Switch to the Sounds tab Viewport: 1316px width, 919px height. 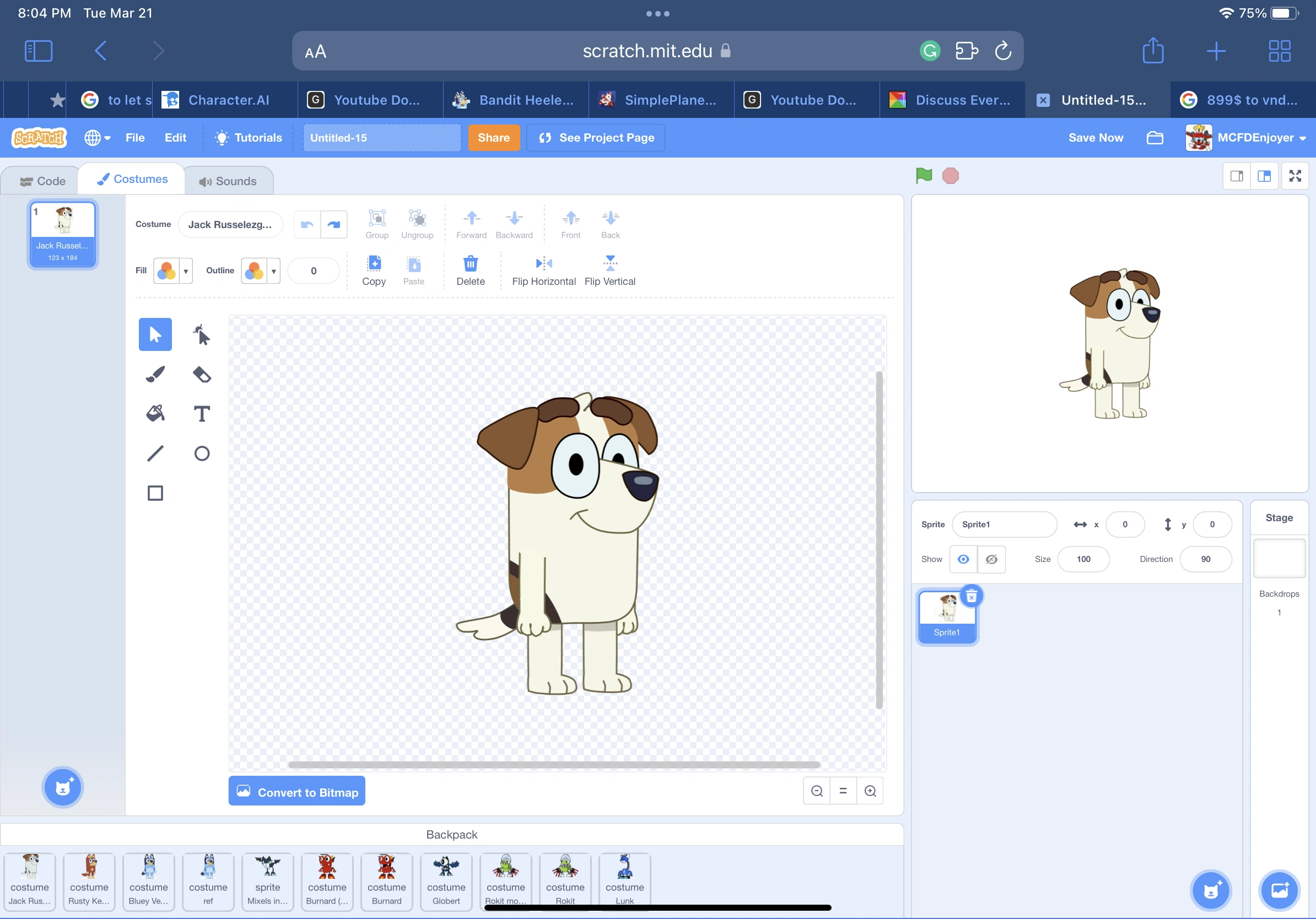228,181
